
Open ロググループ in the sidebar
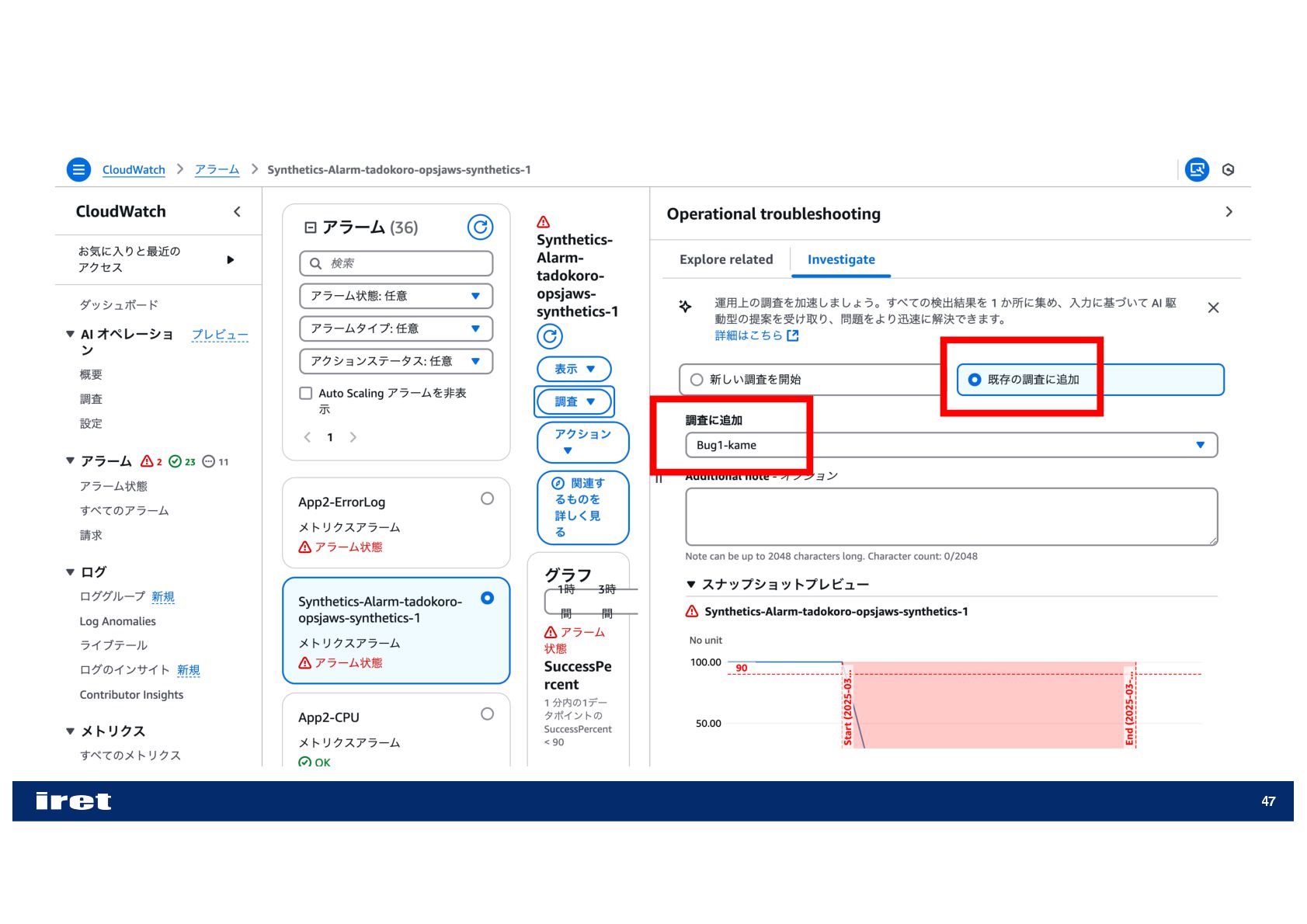click(x=113, y=596)
